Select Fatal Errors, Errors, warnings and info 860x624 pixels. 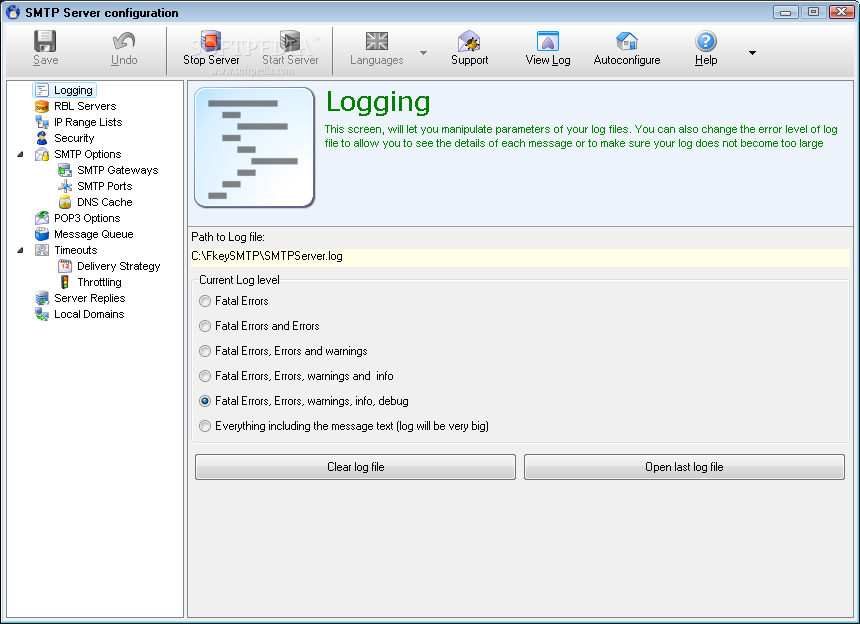pyautogui.click(x=205, y=376)
